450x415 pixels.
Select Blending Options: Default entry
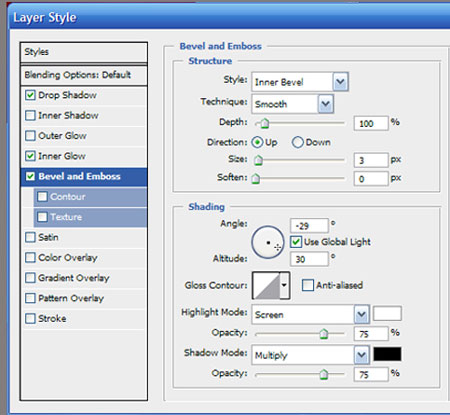tap(84, 75)
